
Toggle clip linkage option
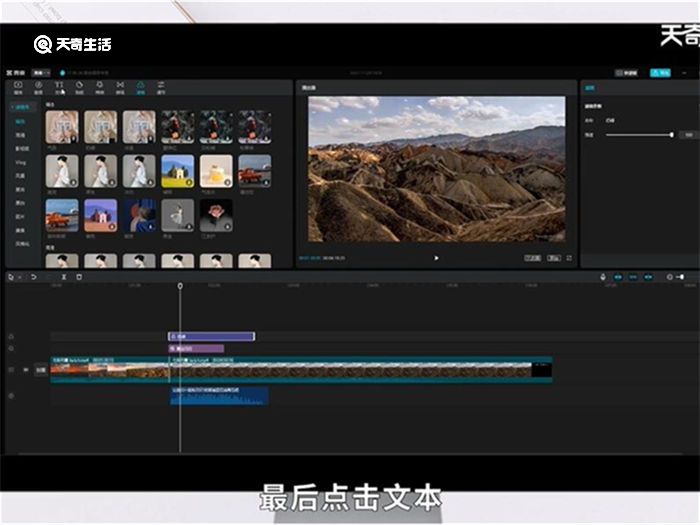pos(648,277)
